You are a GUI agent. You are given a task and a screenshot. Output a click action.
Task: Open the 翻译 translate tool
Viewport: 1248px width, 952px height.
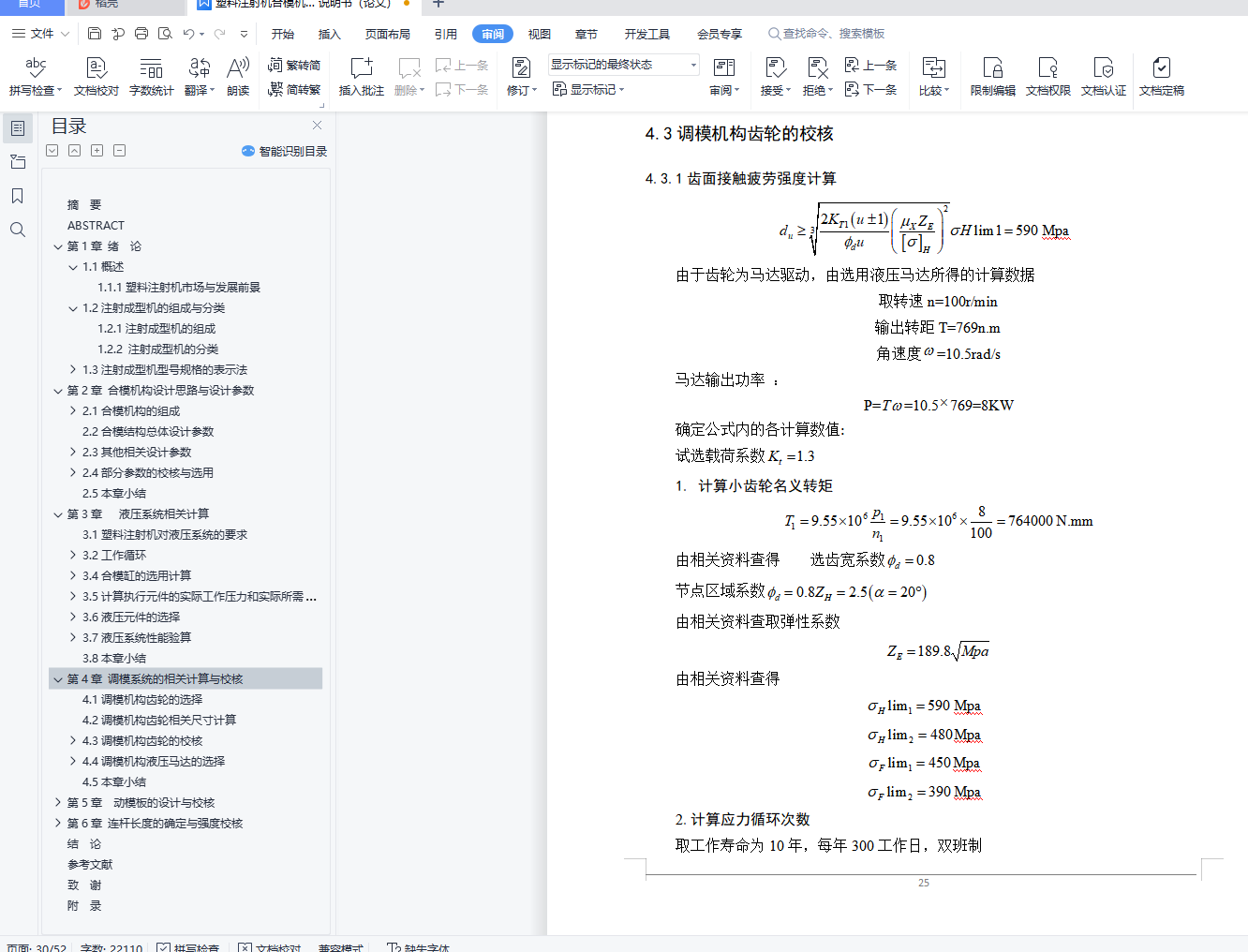click(x=199, y=76)
